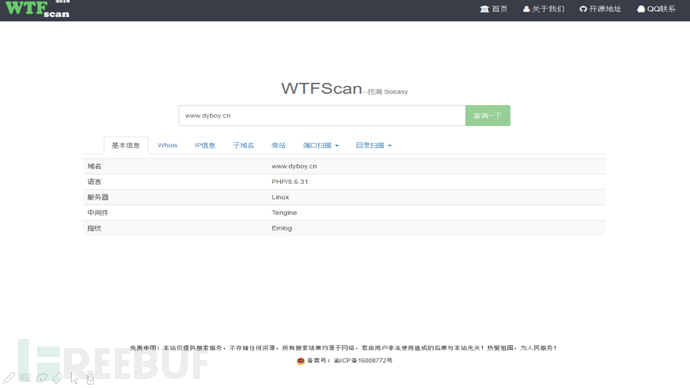
Task: Click the green 查询一下 search button
Action: (488, 116)
